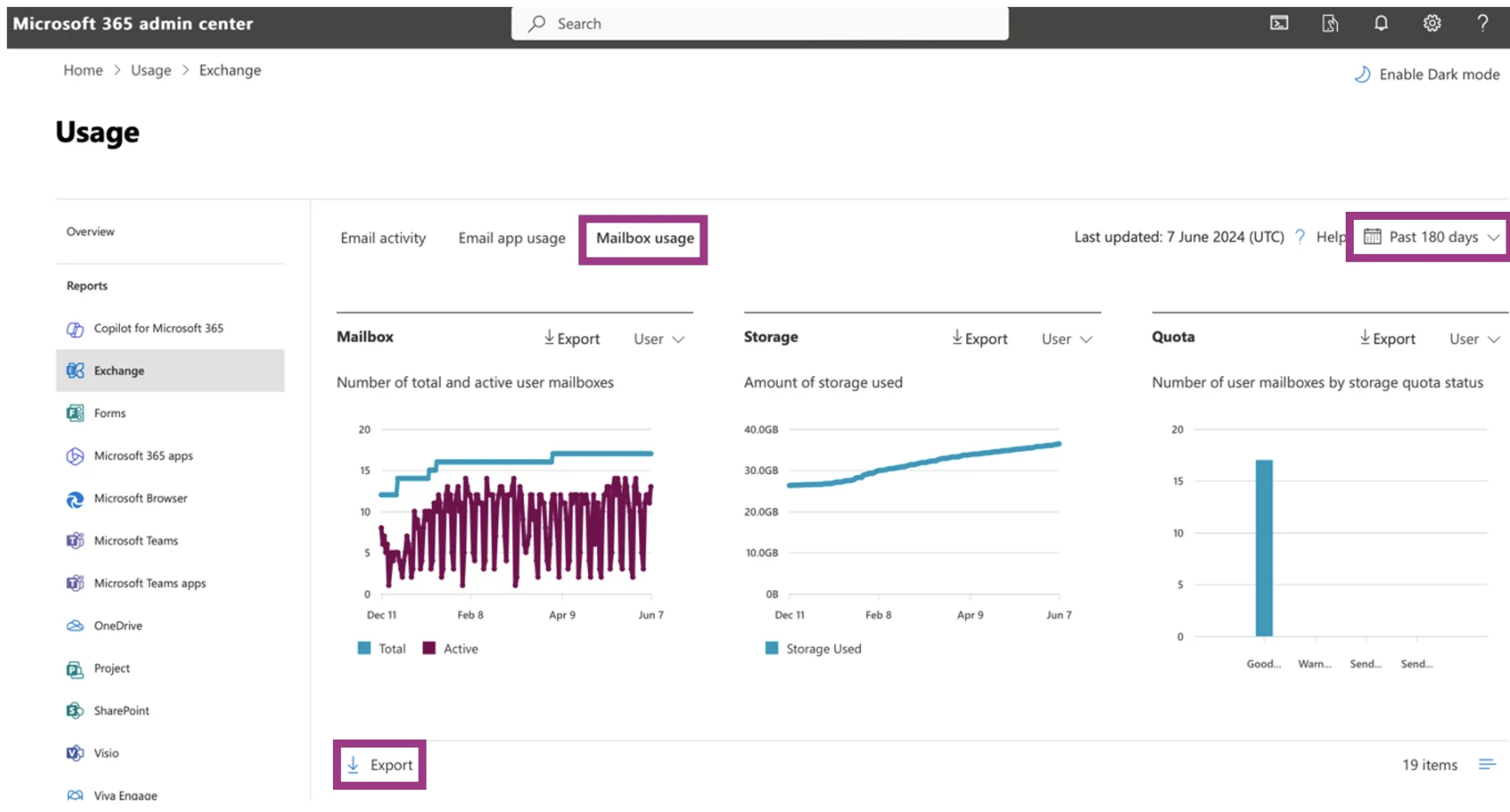
Task: Go to Usage breadcrumb
Action: pos(151,71)
